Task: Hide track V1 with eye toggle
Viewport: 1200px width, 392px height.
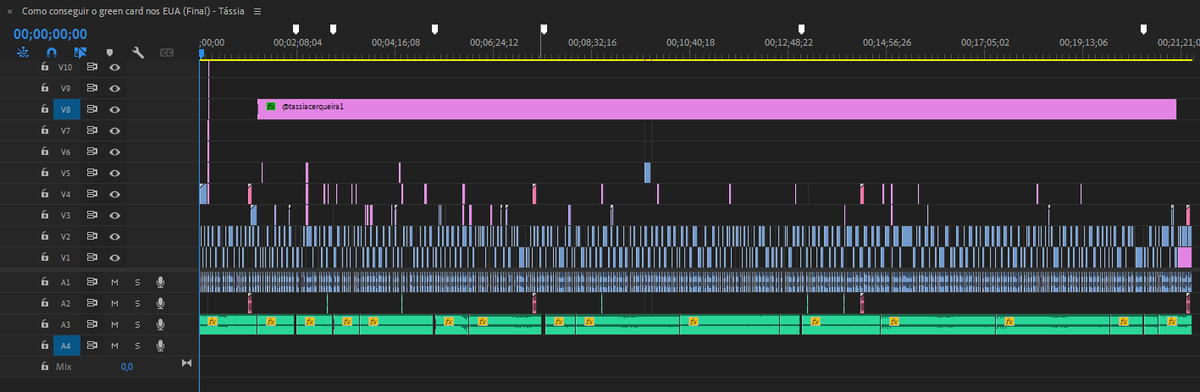Action: (115, 257)
